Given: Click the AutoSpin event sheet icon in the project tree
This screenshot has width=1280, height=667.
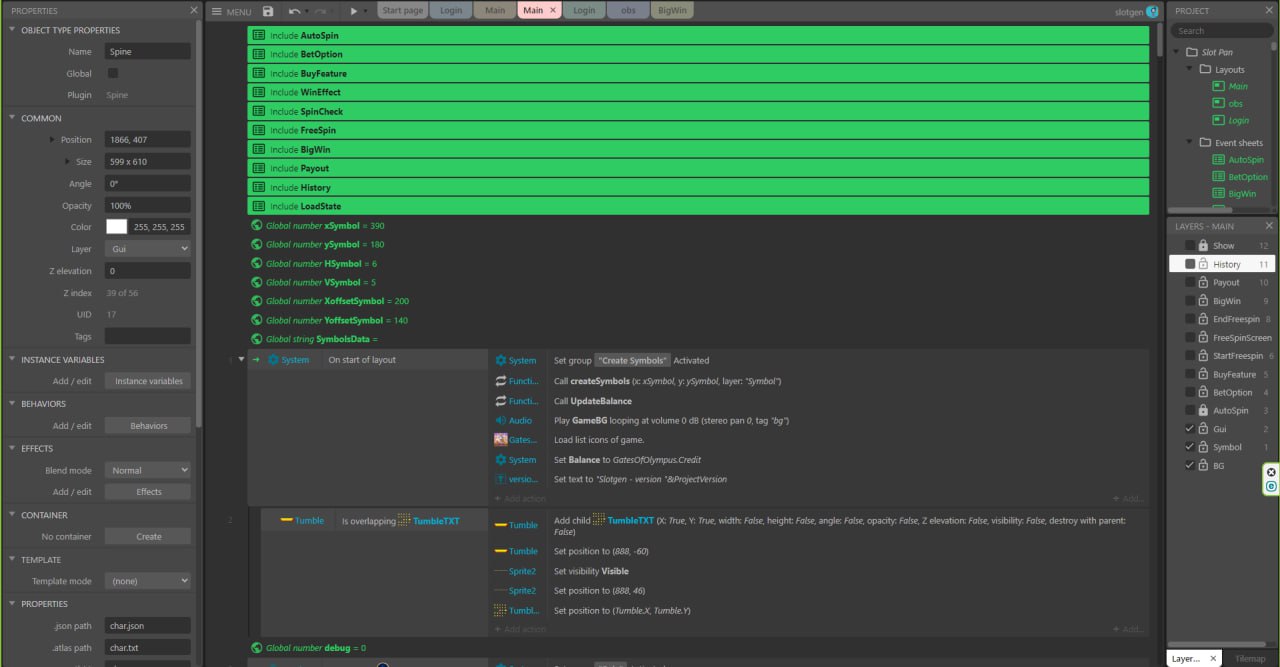Looking at the screenshot, I should 1218,160.
